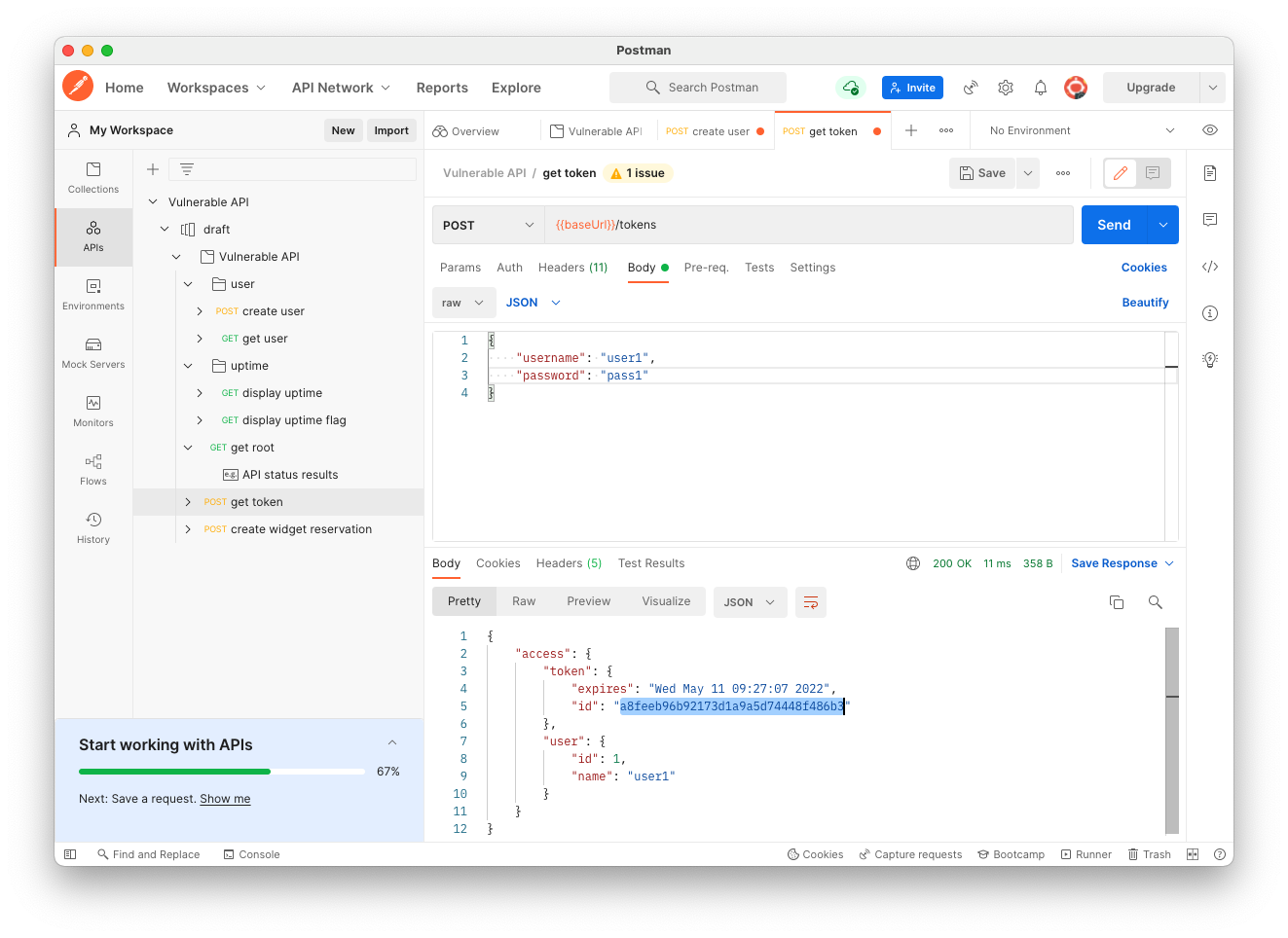Image resolution: width=1288 pixels, height=938 pixels.
Task: Open the Comments icon in right sidebar
Action: [x=1210, y=220]
